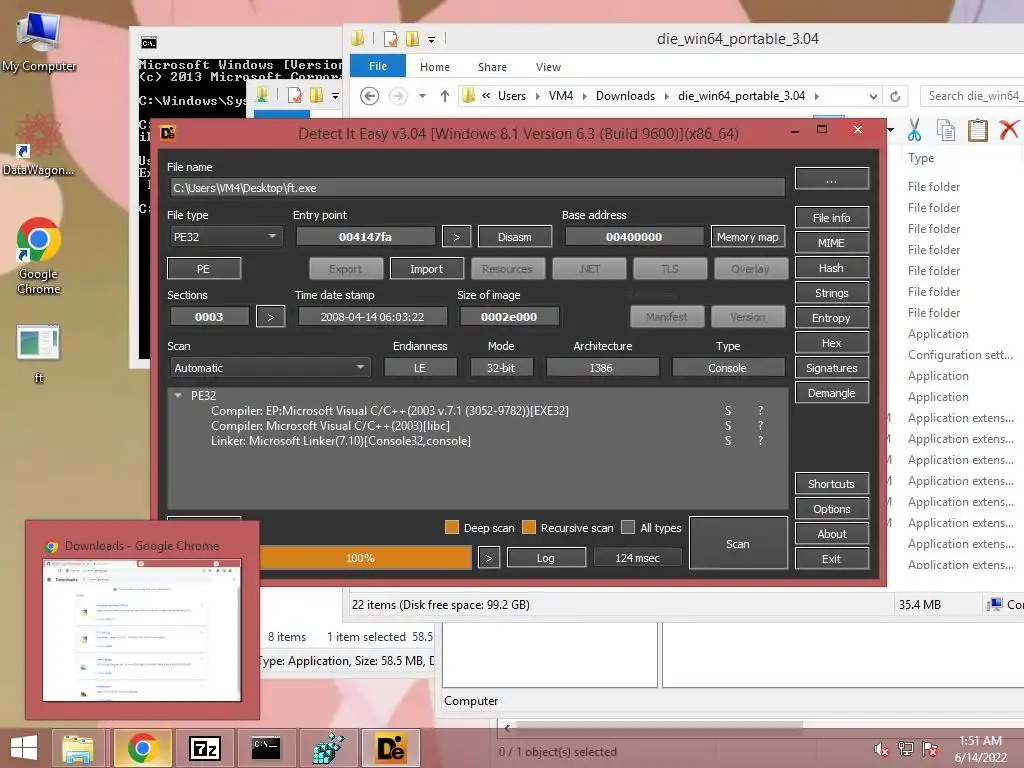Open Explorer recent locations dropdown arrow

pyautogui.click(x=423, y=96)
